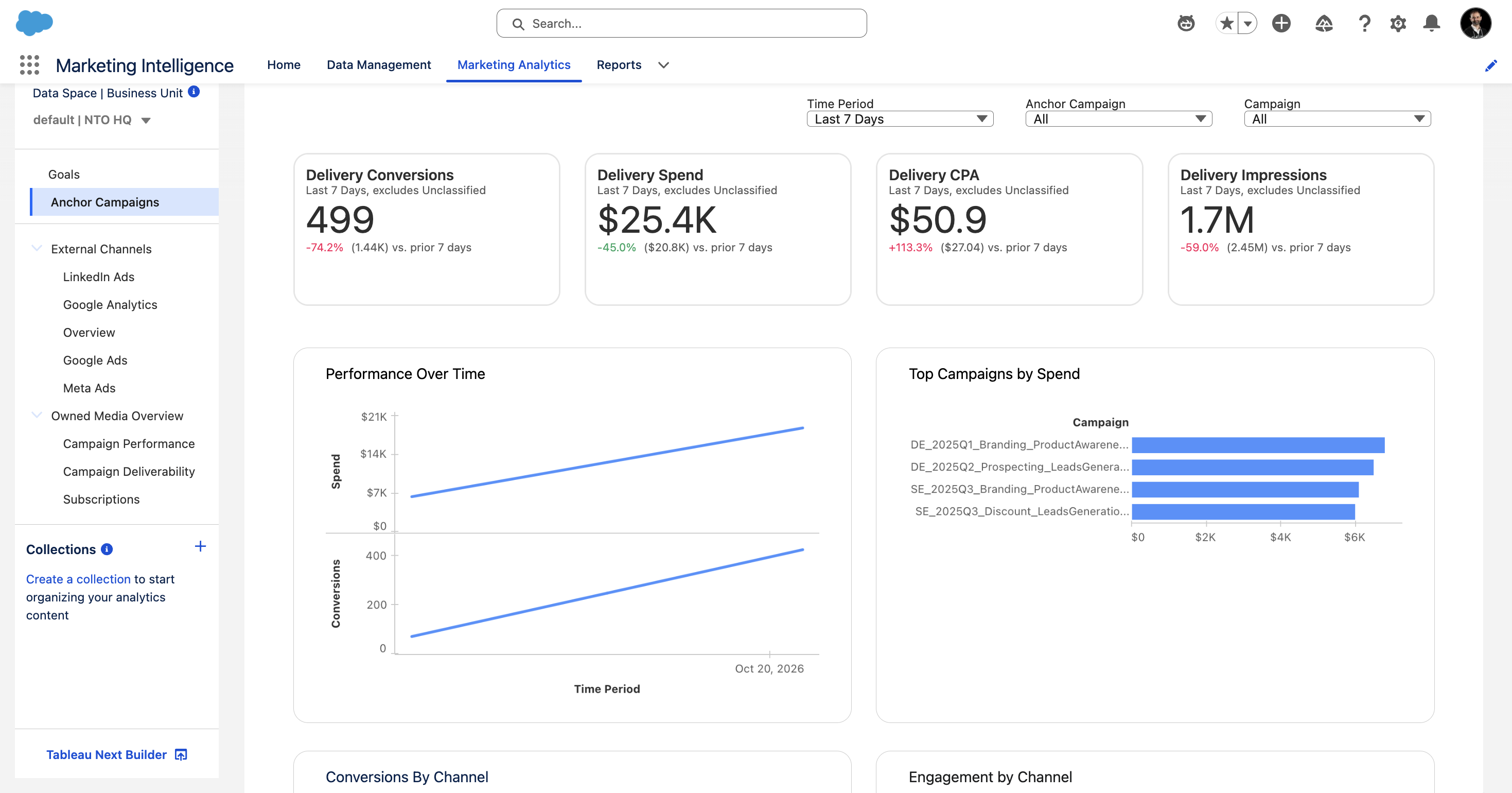Click the Delivery Spend $25.4K value

(x=657, y=220)
